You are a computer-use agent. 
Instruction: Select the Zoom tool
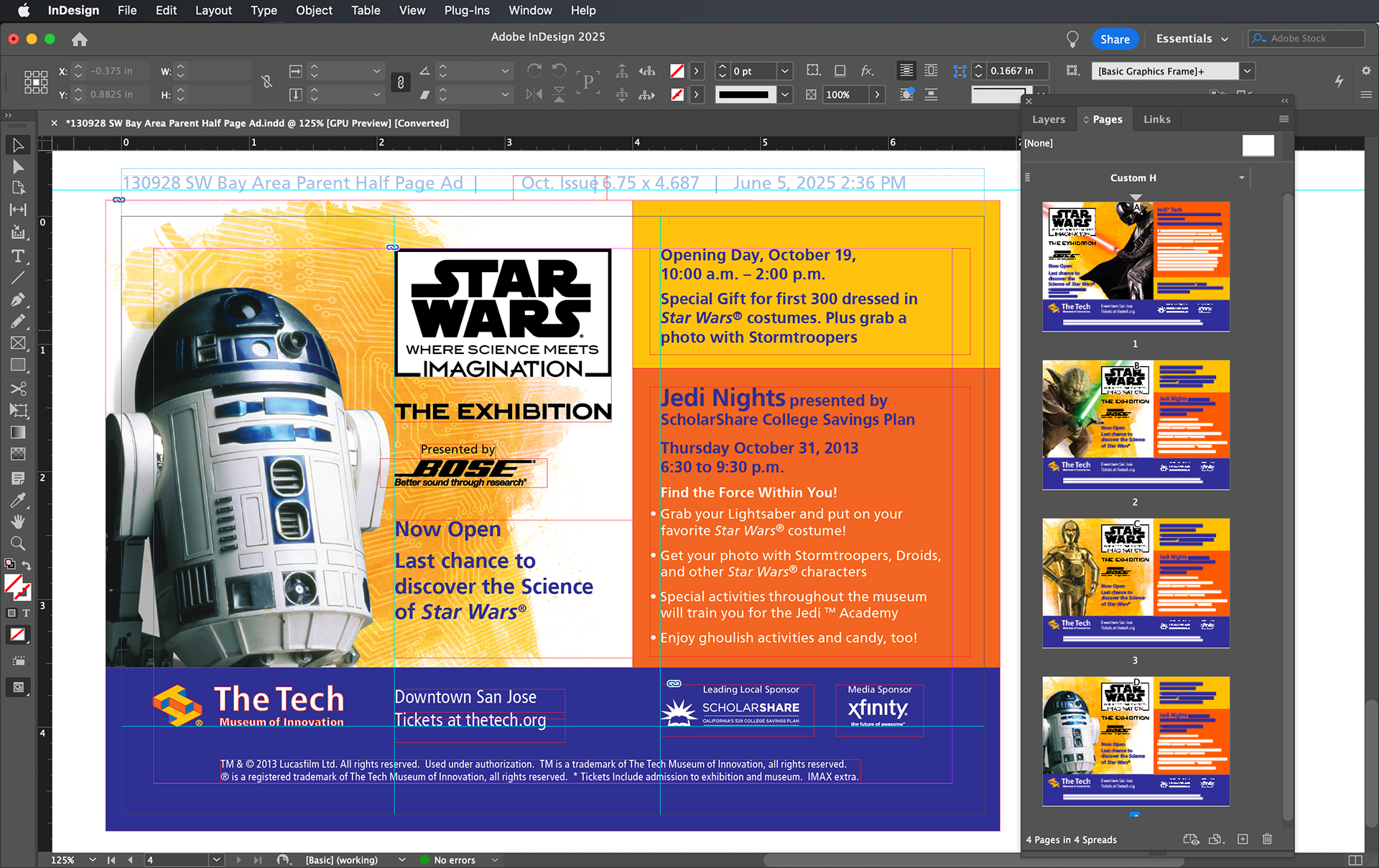point(18,543)
